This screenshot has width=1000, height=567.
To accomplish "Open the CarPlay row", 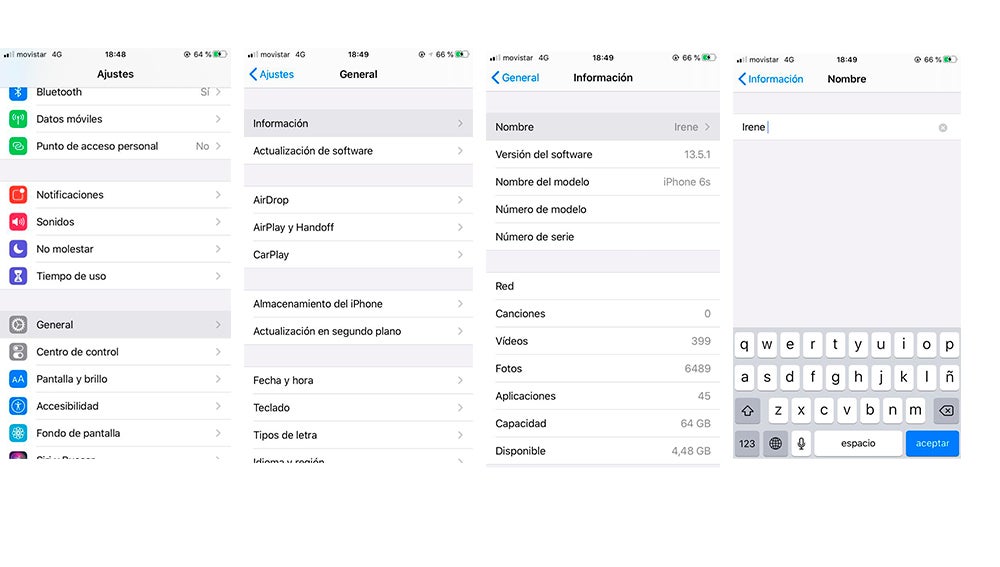I will [358, 254].
